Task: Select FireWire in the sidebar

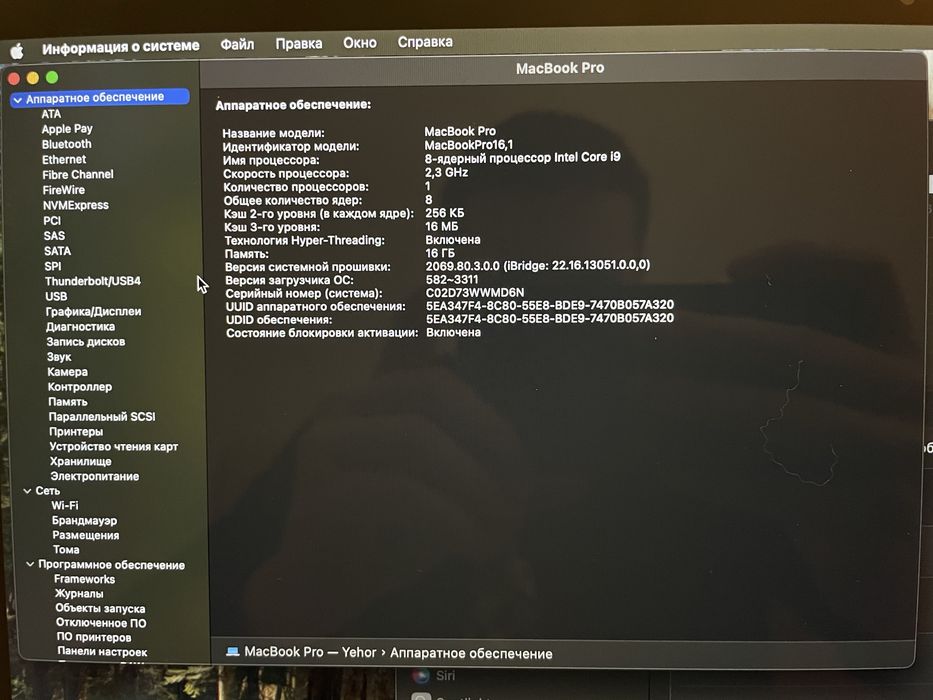Action: click(x=64, y=190)
